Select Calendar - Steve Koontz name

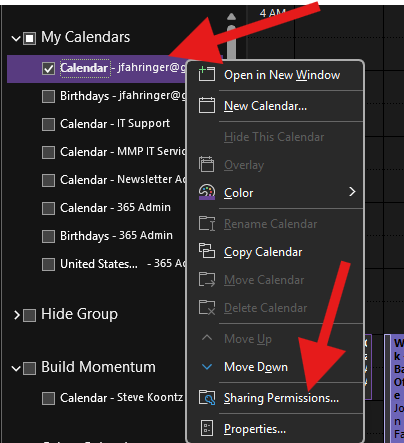[121, 397]
